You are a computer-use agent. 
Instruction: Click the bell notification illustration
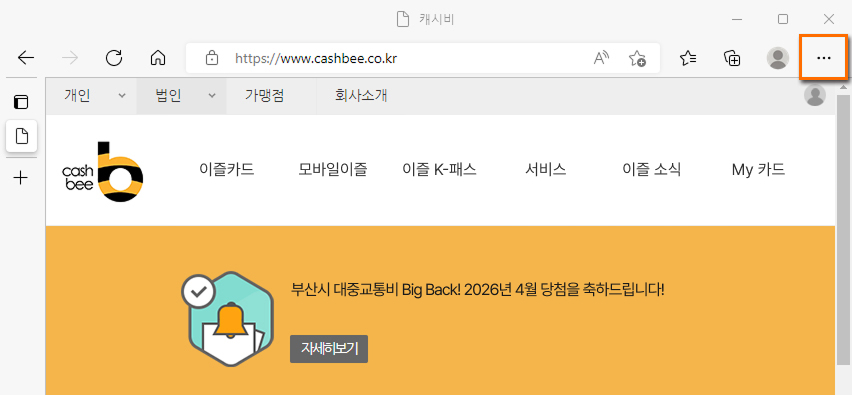click(228, 319)
